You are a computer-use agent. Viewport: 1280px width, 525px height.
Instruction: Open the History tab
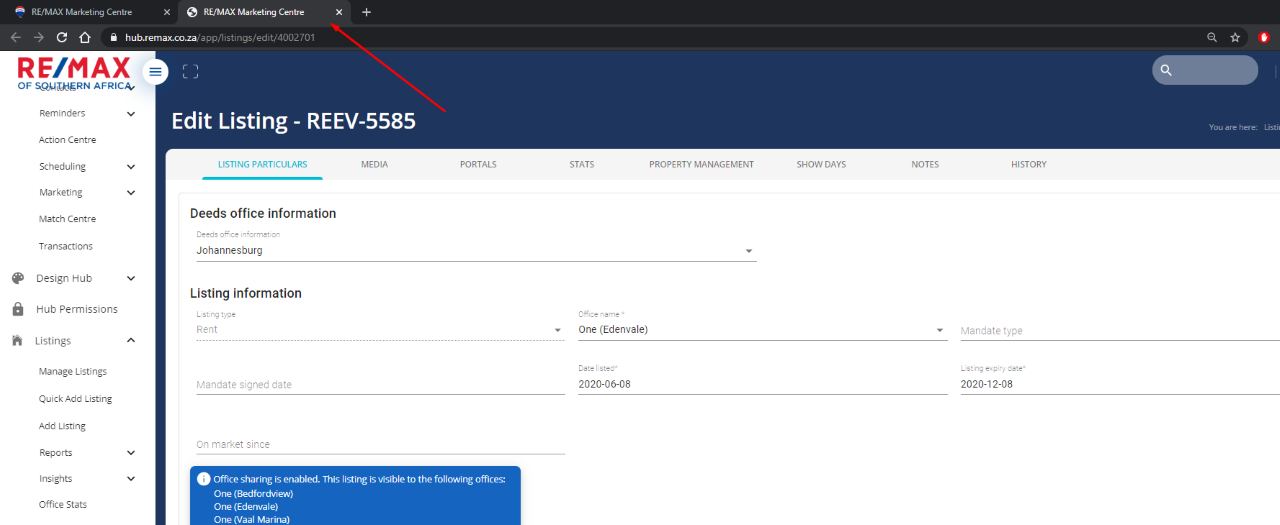pyautogui.click(x=1028, y=164)
